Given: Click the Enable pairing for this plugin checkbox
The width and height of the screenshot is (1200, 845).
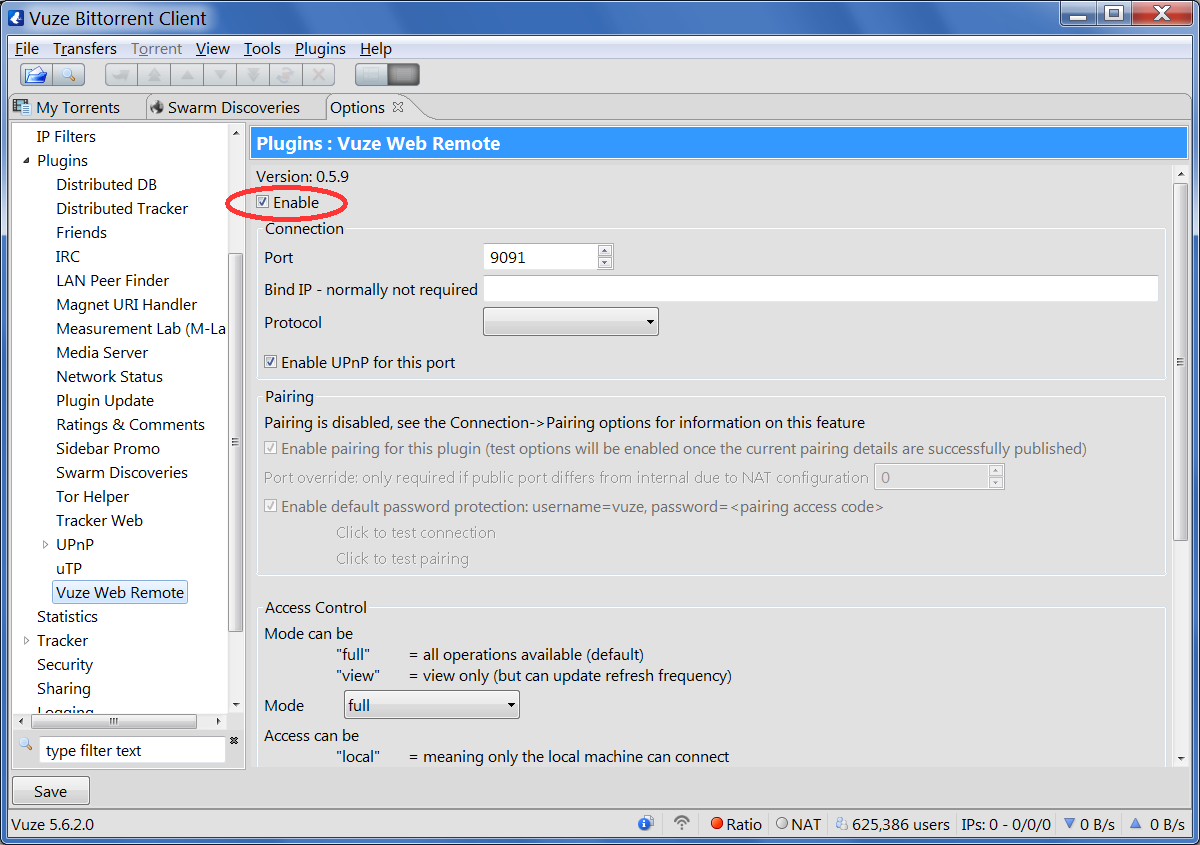Looking at the screenshot, I should pyautogui.click(x=271, y=448).
